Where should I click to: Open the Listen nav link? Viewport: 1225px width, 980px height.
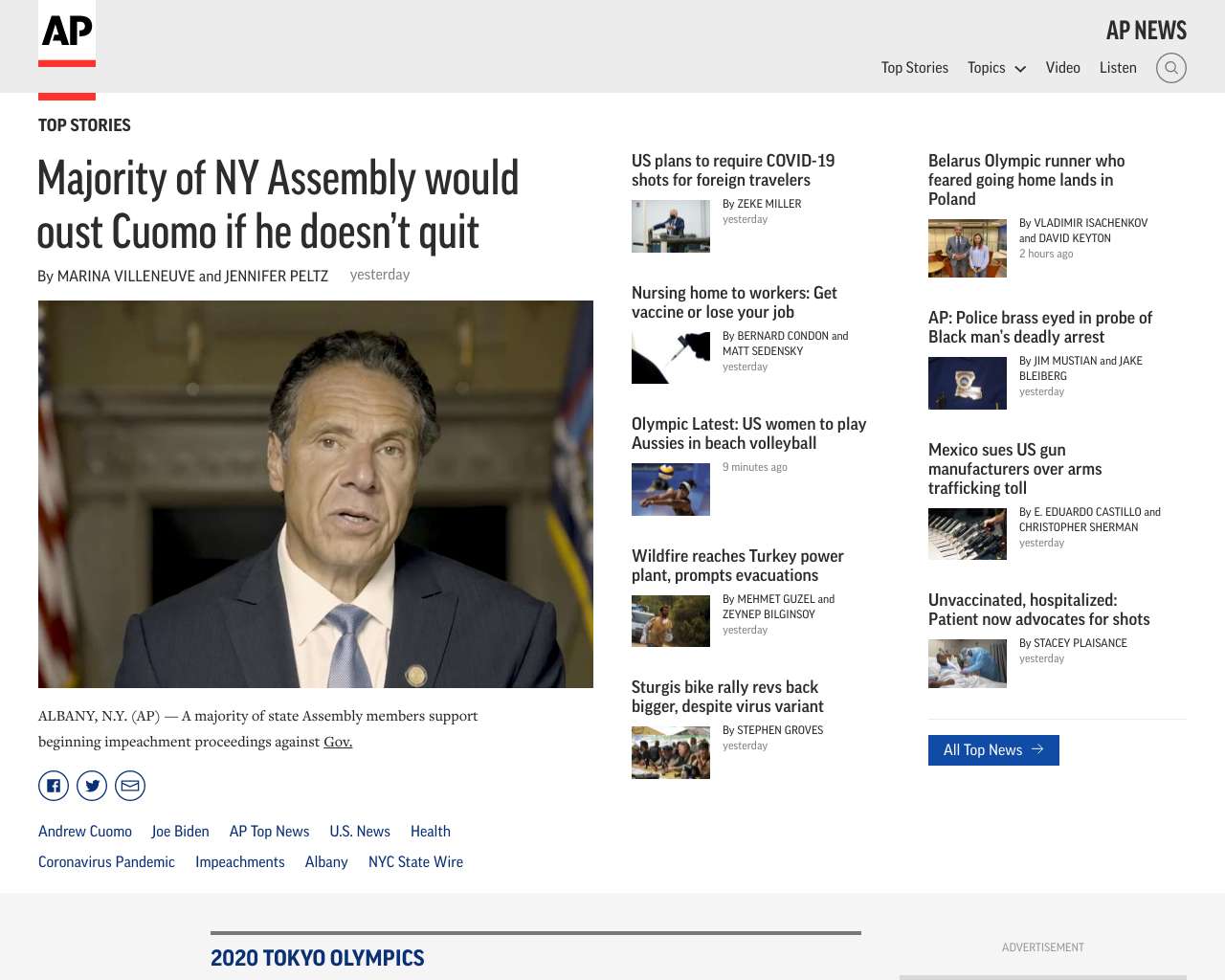coord(1118,68)
